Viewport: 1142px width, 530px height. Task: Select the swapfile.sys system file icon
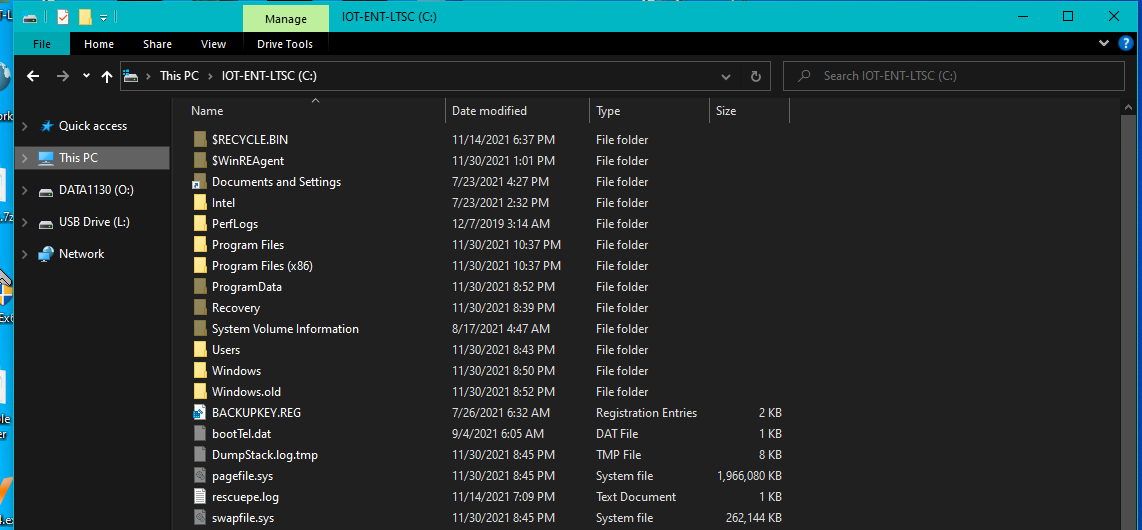pyautogui.click(x=200, y=518)
